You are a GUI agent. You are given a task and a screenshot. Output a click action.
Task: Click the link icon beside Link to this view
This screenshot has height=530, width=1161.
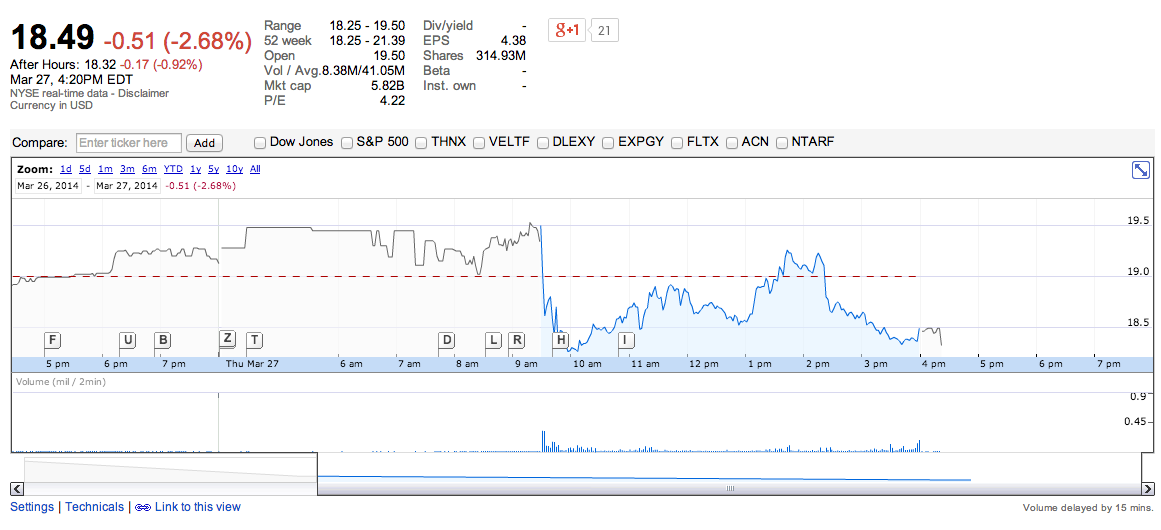point(143,508)
